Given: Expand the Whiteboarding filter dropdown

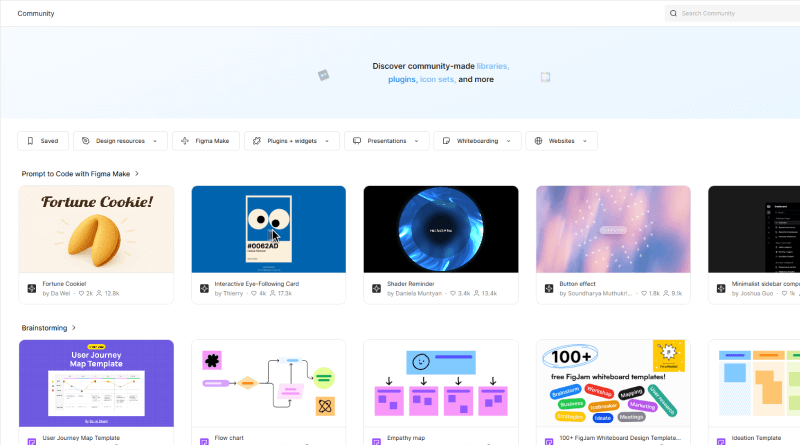Looking at the screenshot, I should pos(477,141).
